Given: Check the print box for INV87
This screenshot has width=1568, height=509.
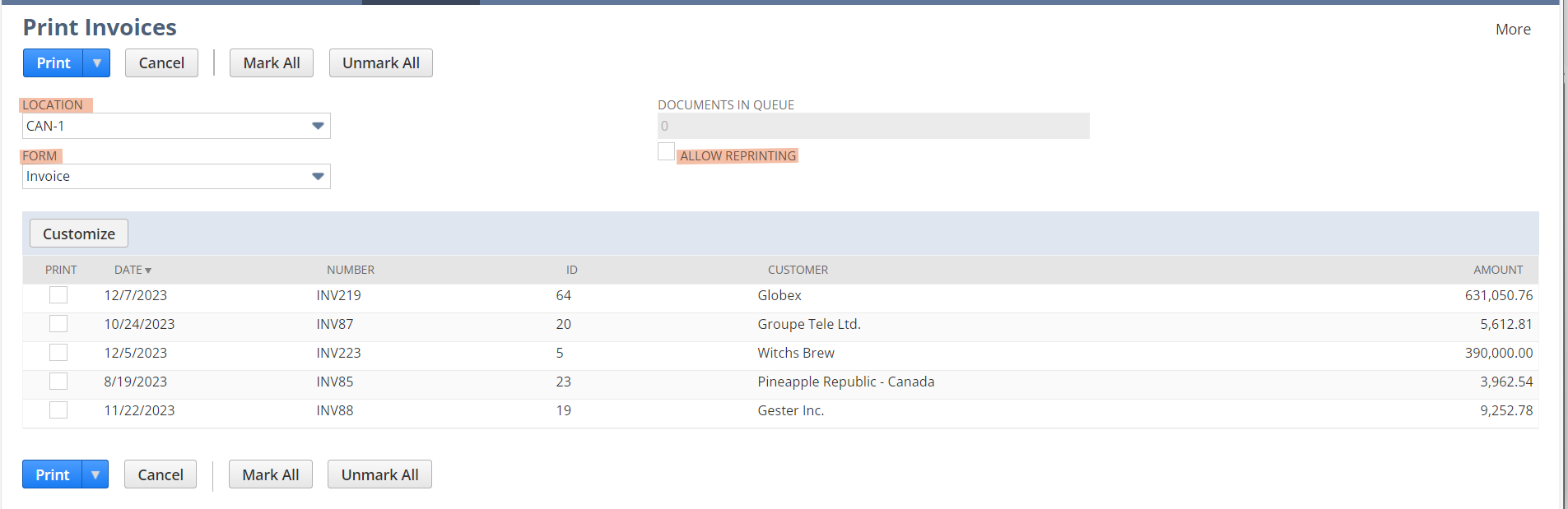Looking at the screenshot, I should coord(58,324).
